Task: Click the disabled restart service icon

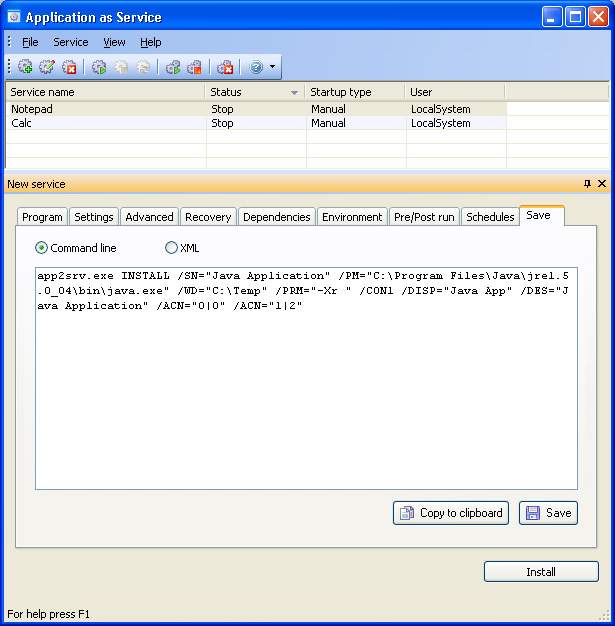Action: coord(143,67)
